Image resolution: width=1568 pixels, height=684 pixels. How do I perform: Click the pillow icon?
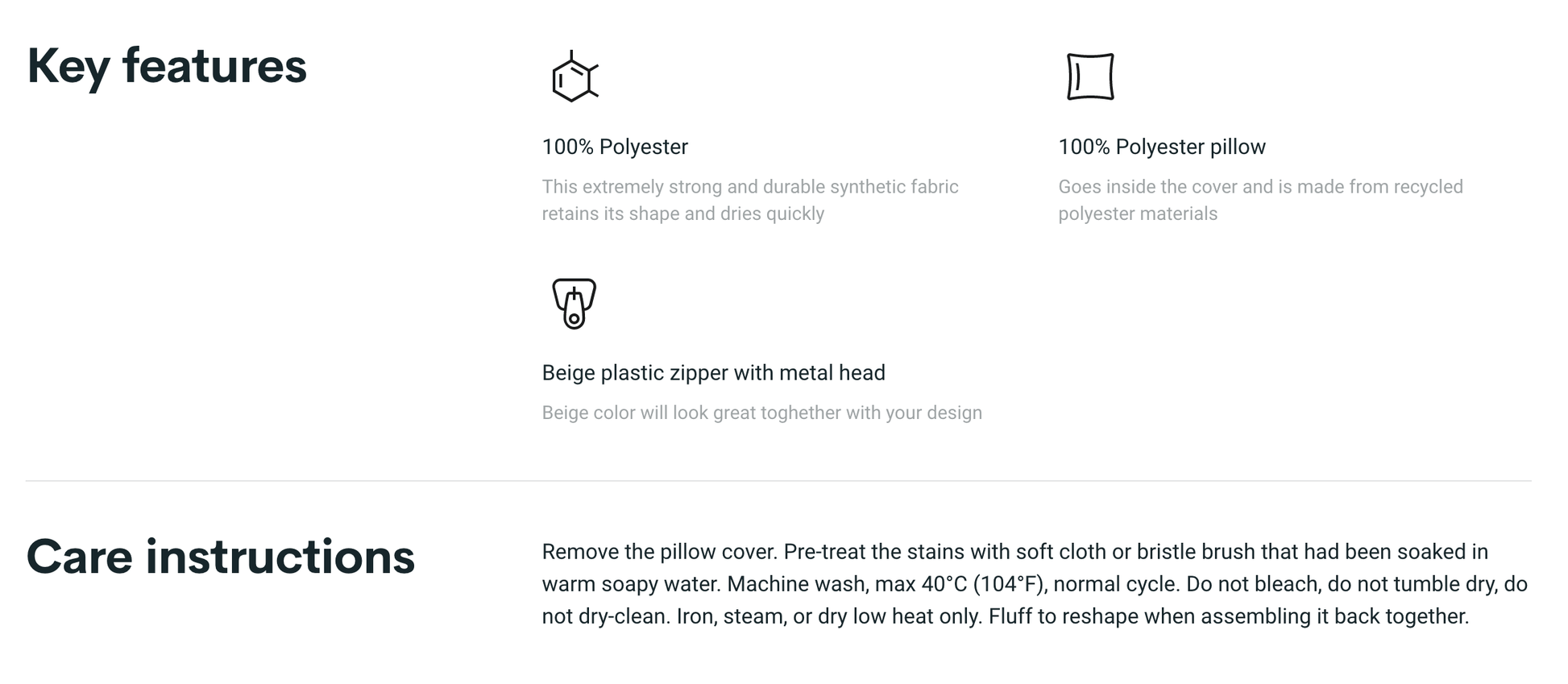click(1089, 77)
